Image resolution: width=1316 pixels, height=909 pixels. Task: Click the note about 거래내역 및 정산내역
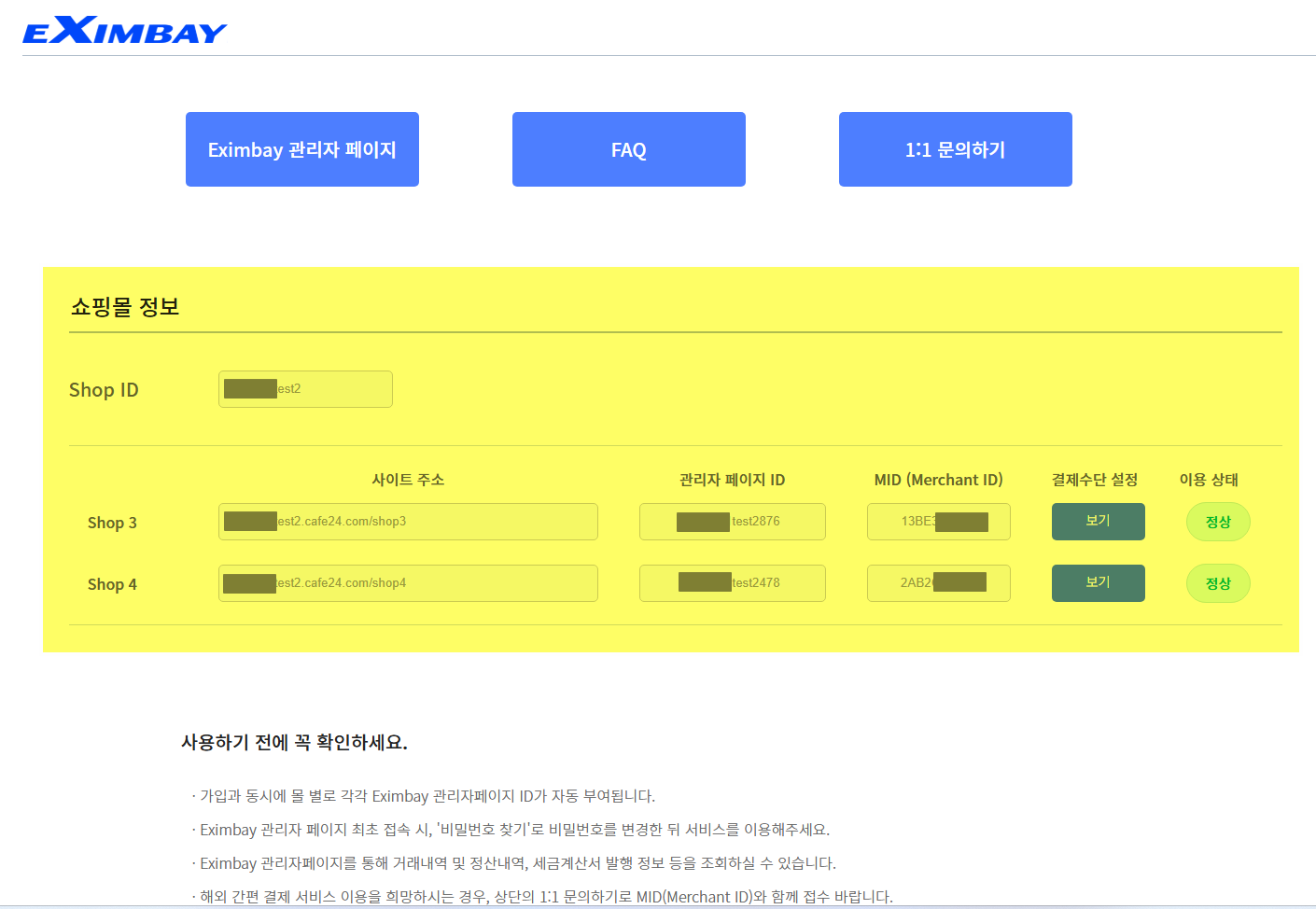[514, 863]
